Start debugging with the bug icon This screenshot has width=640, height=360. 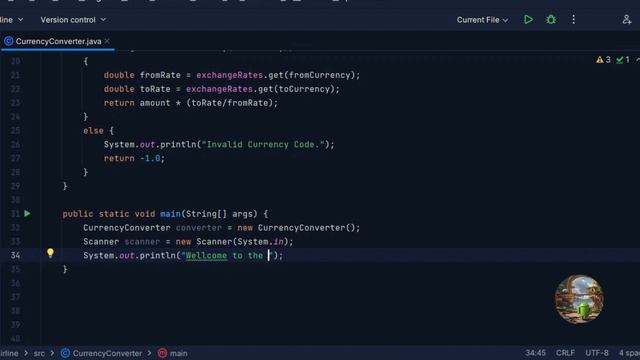(551, 20)
